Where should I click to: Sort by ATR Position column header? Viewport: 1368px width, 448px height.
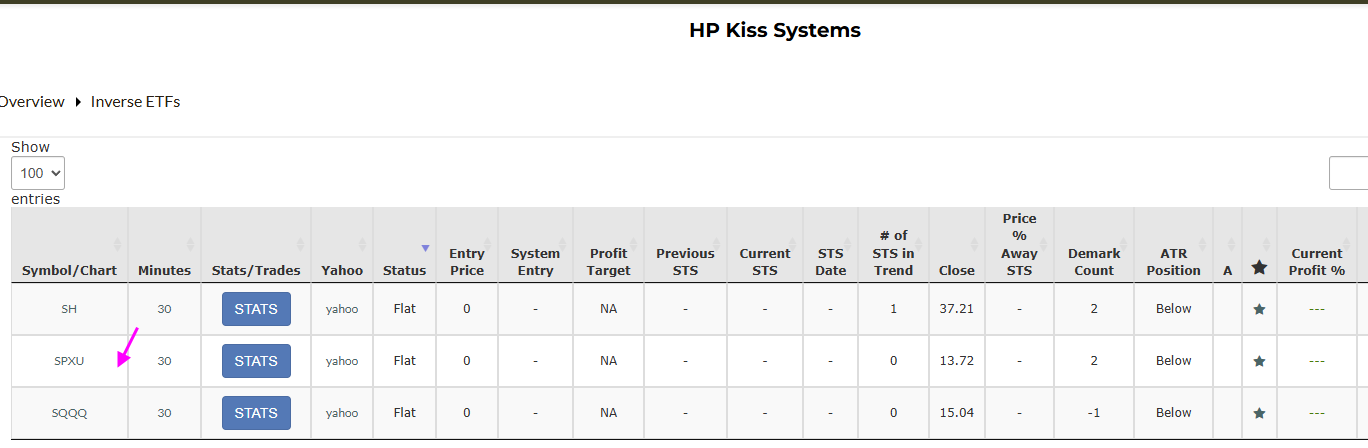pyautogui.click(x=1173, y=262)
